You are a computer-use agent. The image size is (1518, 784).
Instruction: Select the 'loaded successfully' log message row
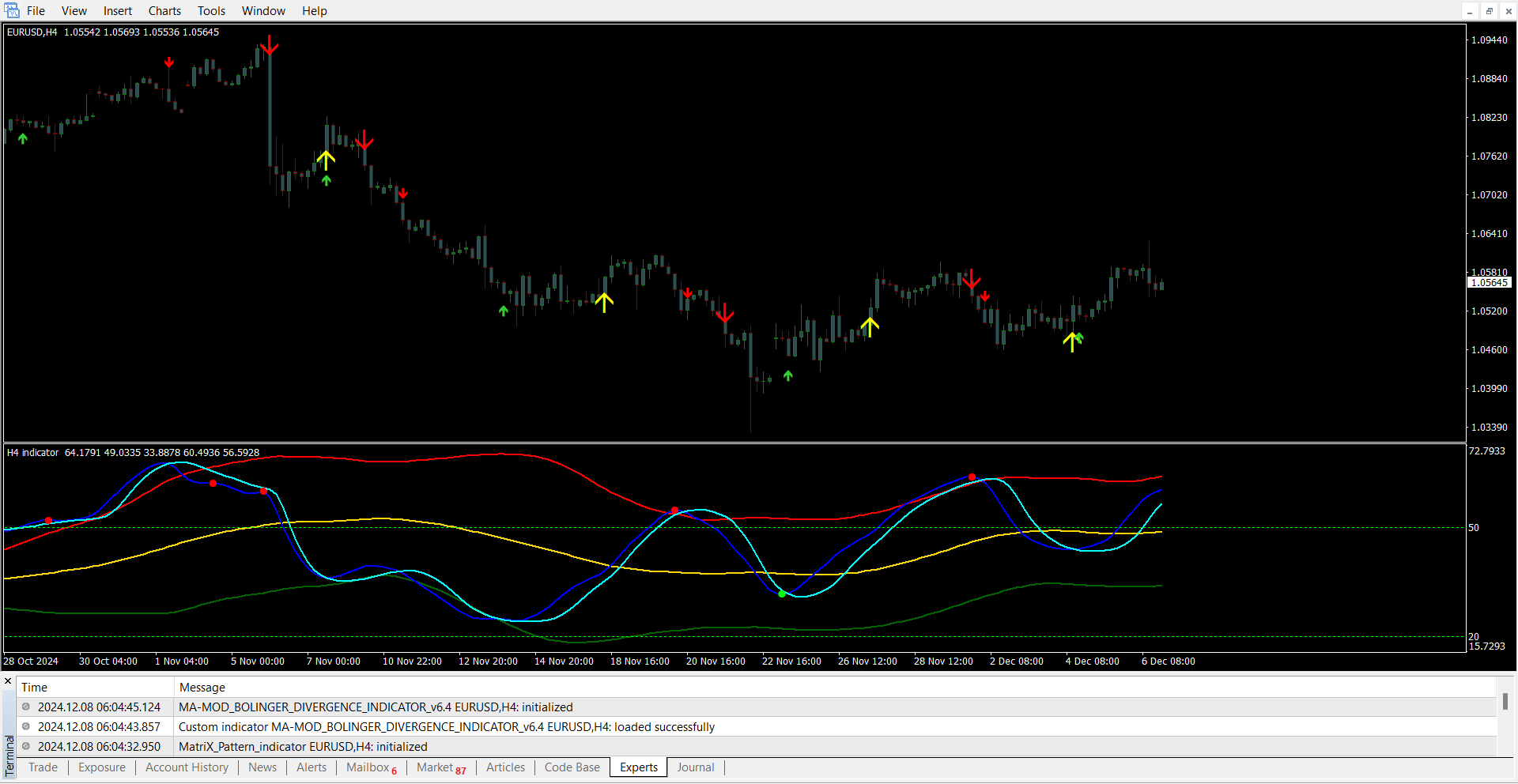447,727
